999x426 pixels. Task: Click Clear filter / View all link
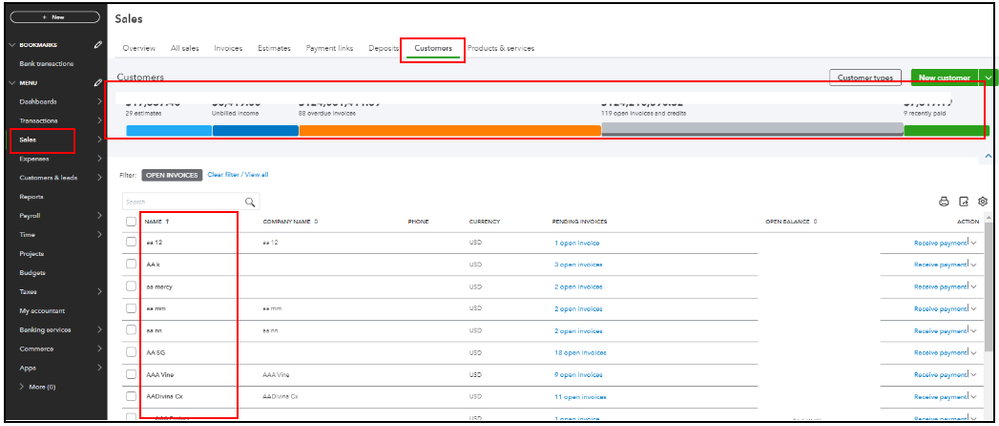coord(238,174)
